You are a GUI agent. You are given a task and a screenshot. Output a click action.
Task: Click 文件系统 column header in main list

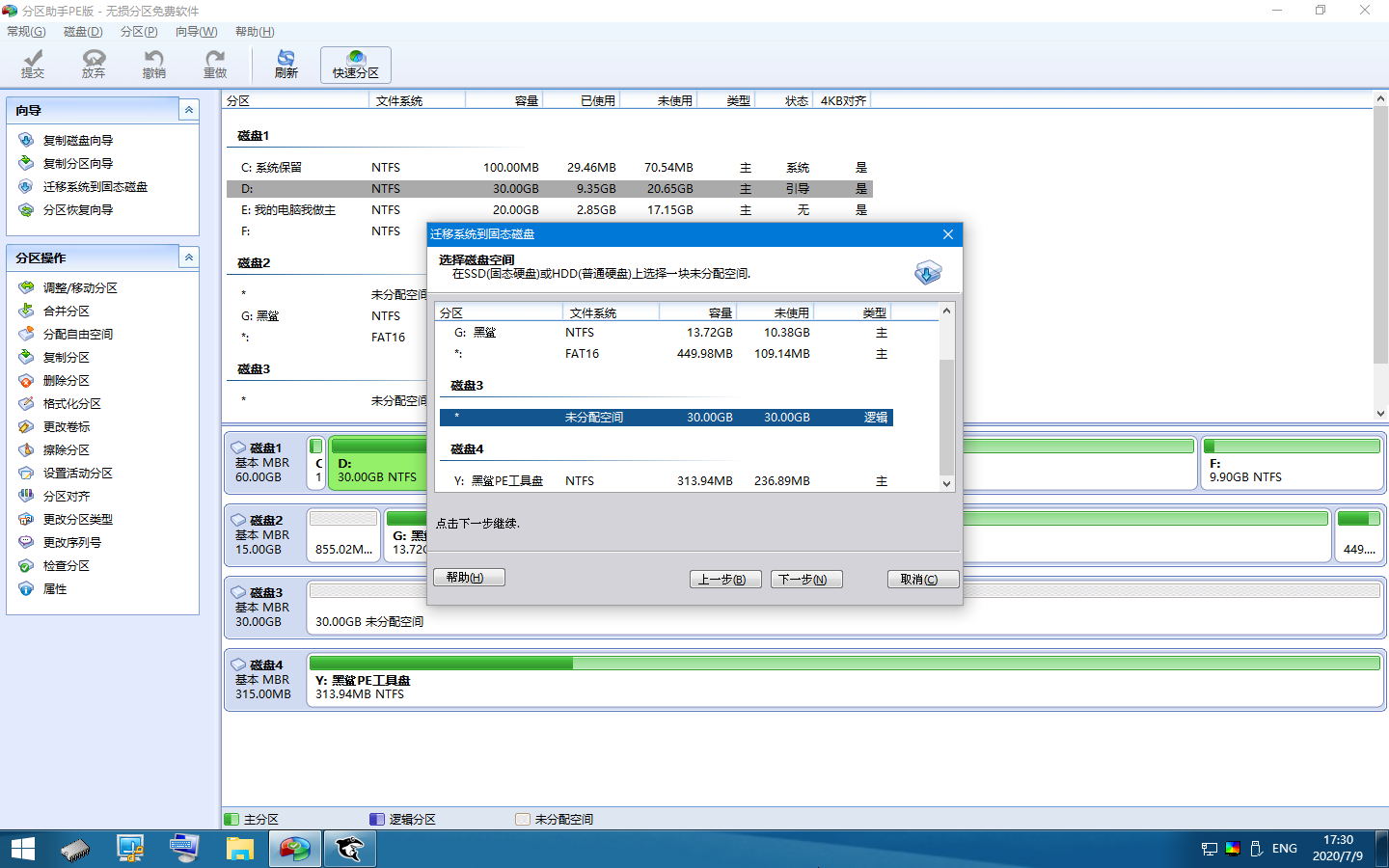(x=418, y=100)
